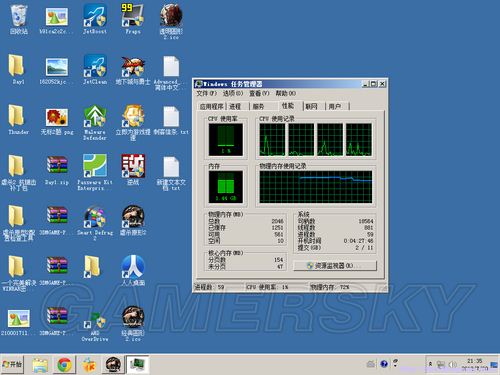Image resolution: width=500 pixels, height=375 pixels.
Task: Open the Smart Defrag 2 shortcut
Action: click(95, 223)
